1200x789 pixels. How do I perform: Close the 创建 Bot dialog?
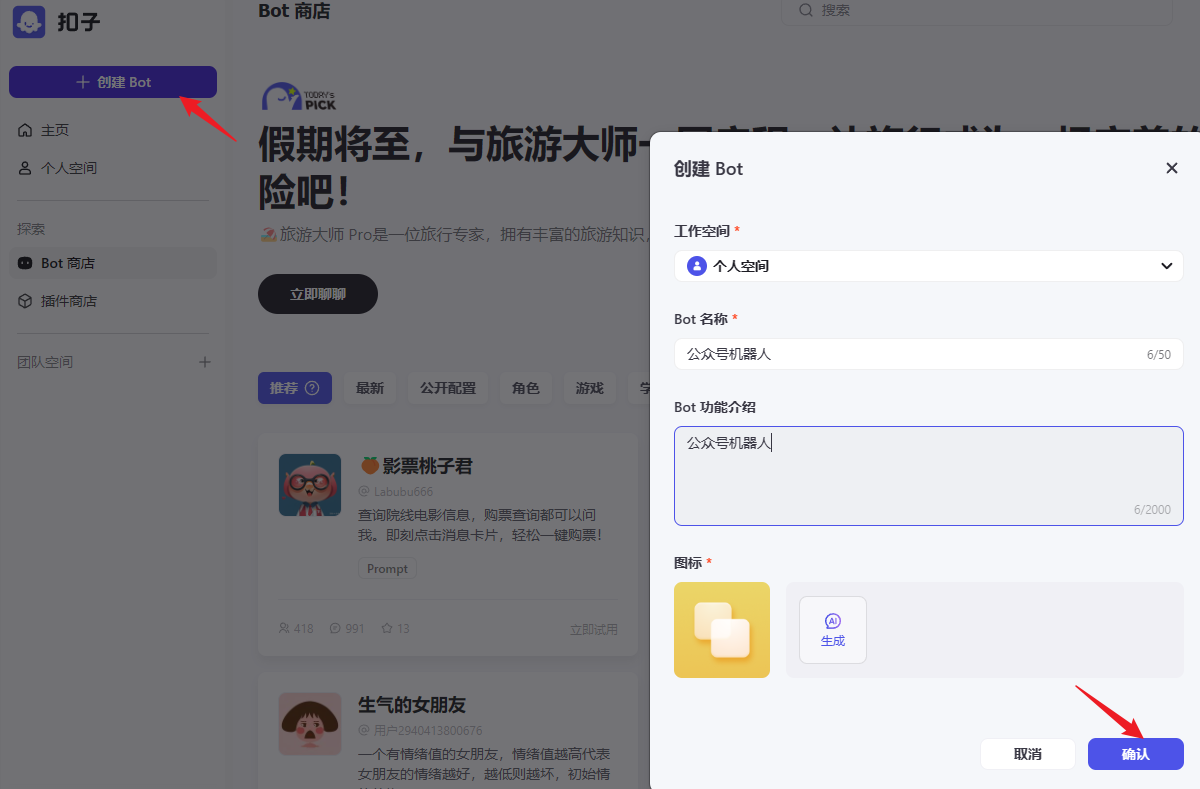pyautogui.click(x=1172, y=168)
